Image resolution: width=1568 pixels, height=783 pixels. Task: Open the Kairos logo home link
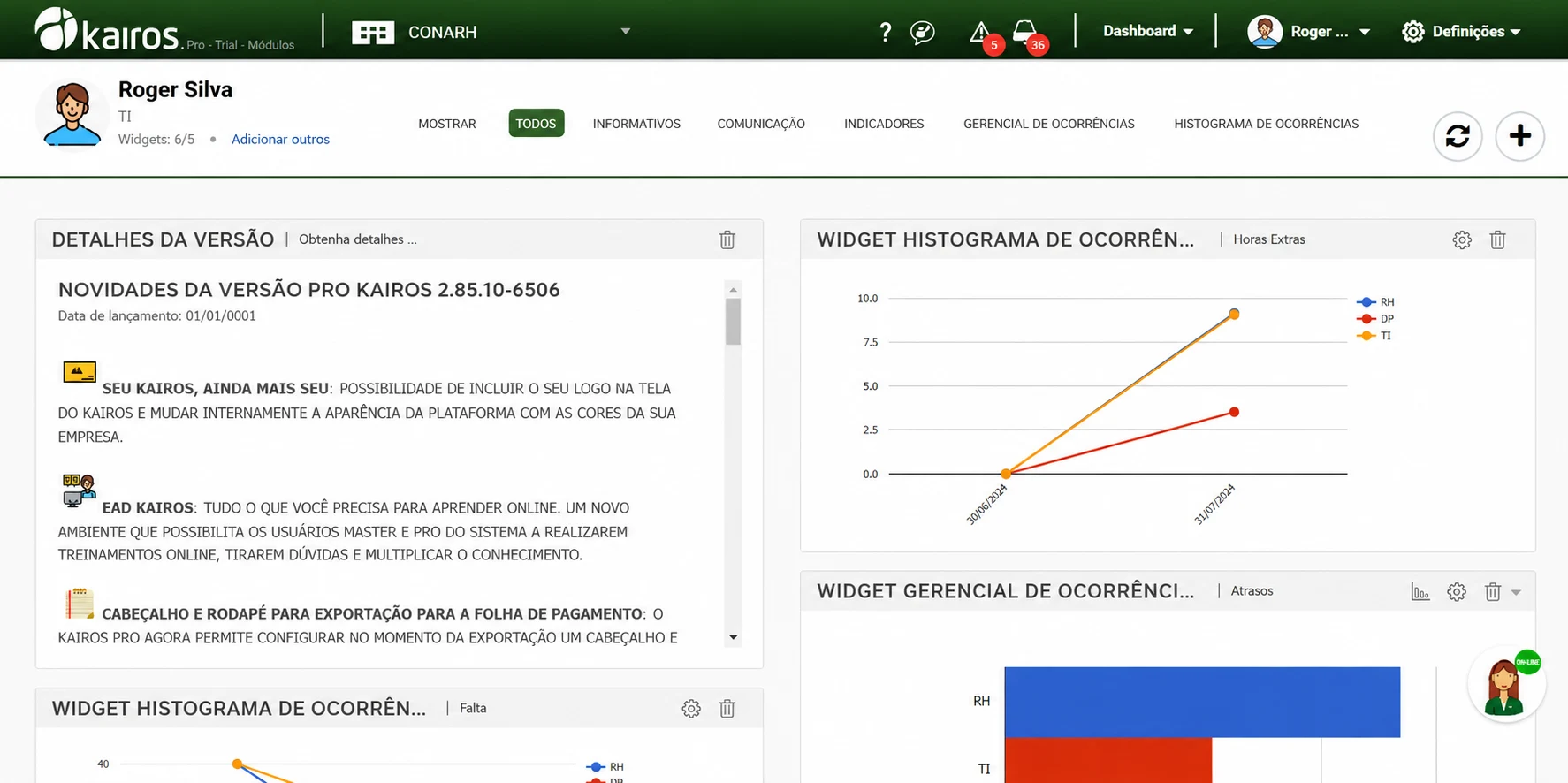pyautogui.click(x=107, y=30)
